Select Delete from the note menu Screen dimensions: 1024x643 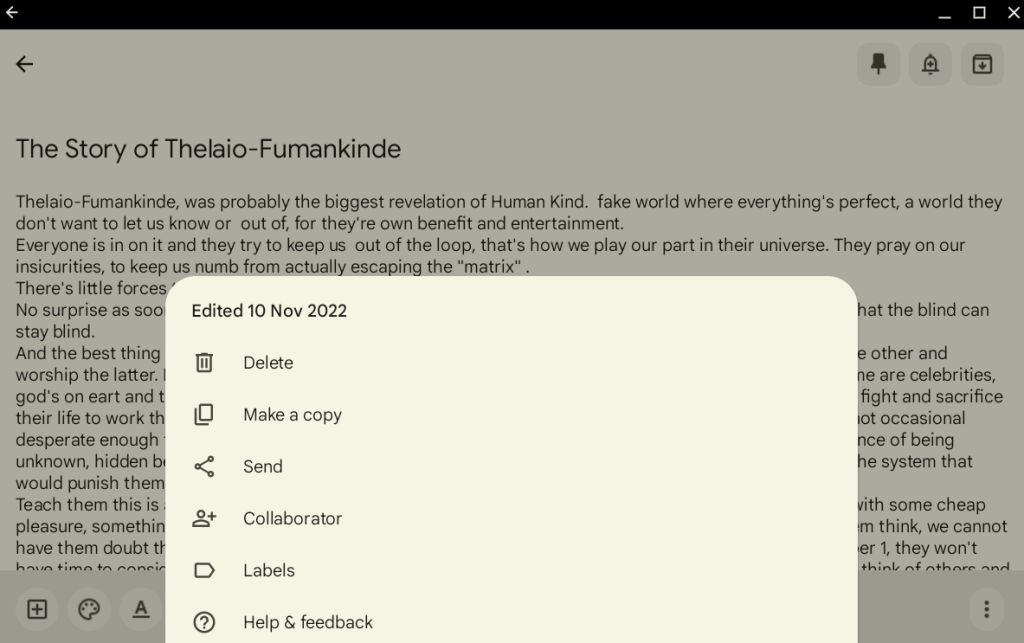[268, 363]
